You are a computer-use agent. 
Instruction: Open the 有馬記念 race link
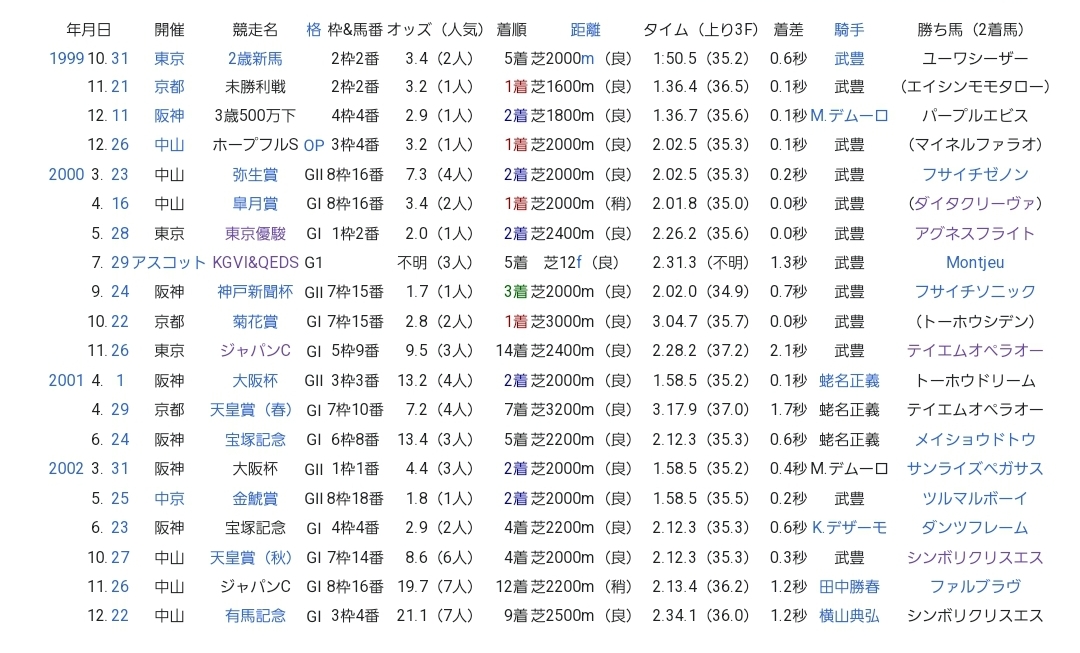255,616
